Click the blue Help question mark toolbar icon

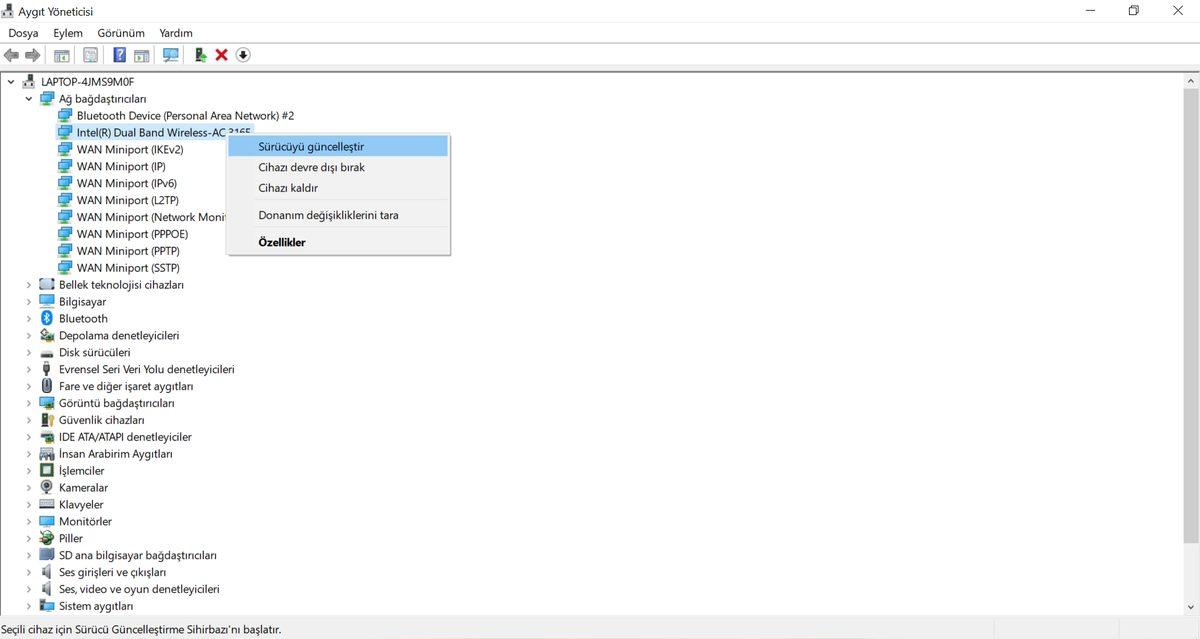119,55
